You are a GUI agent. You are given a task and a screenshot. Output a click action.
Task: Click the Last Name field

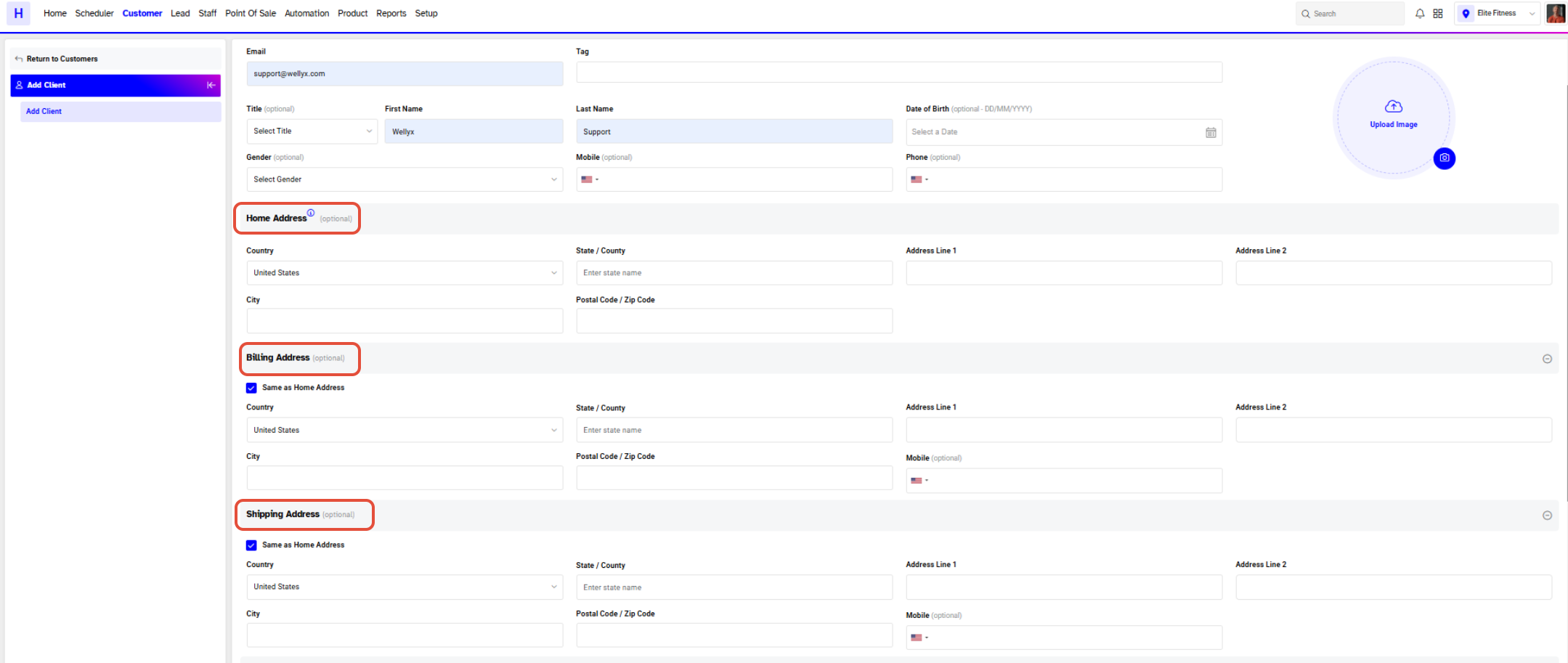[x=734, y=131]
